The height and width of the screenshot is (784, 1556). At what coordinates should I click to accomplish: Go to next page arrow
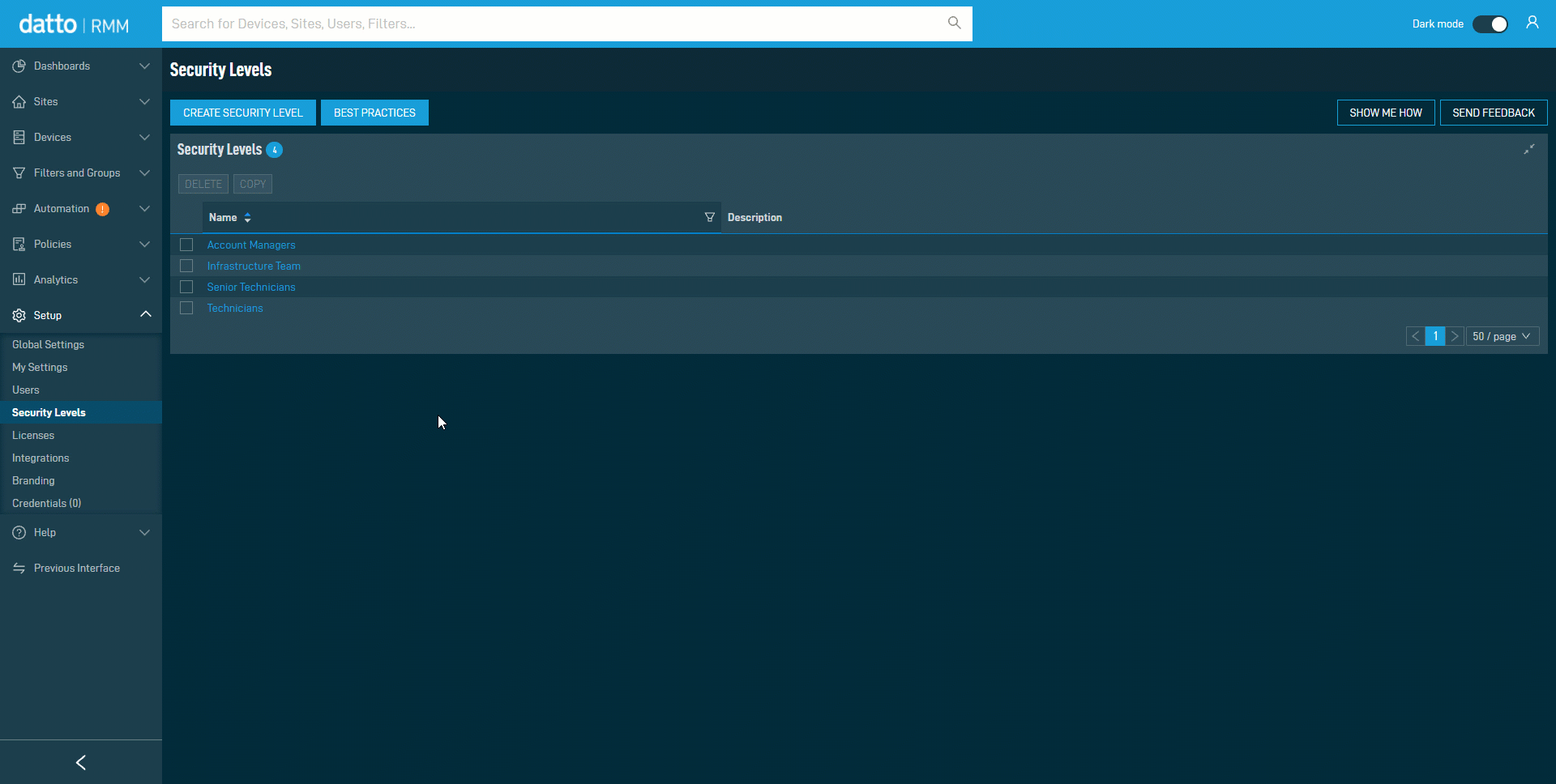[1455, 336]
